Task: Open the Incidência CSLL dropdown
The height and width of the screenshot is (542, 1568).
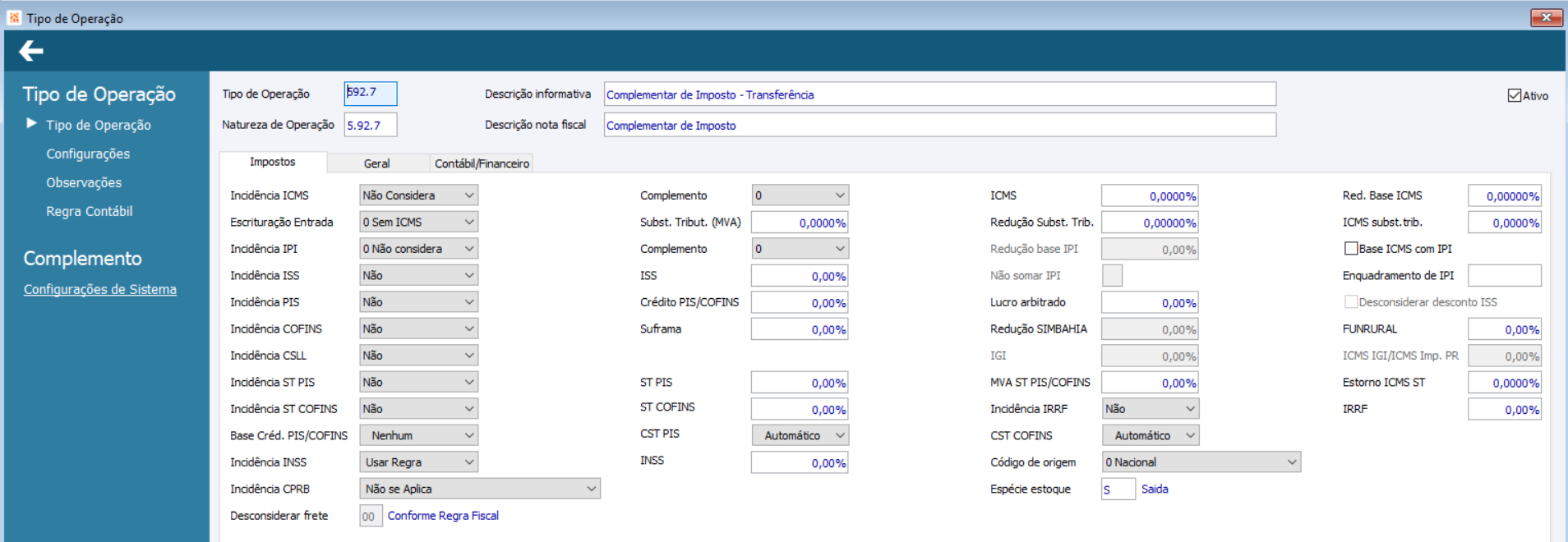Action: point(419,356)
